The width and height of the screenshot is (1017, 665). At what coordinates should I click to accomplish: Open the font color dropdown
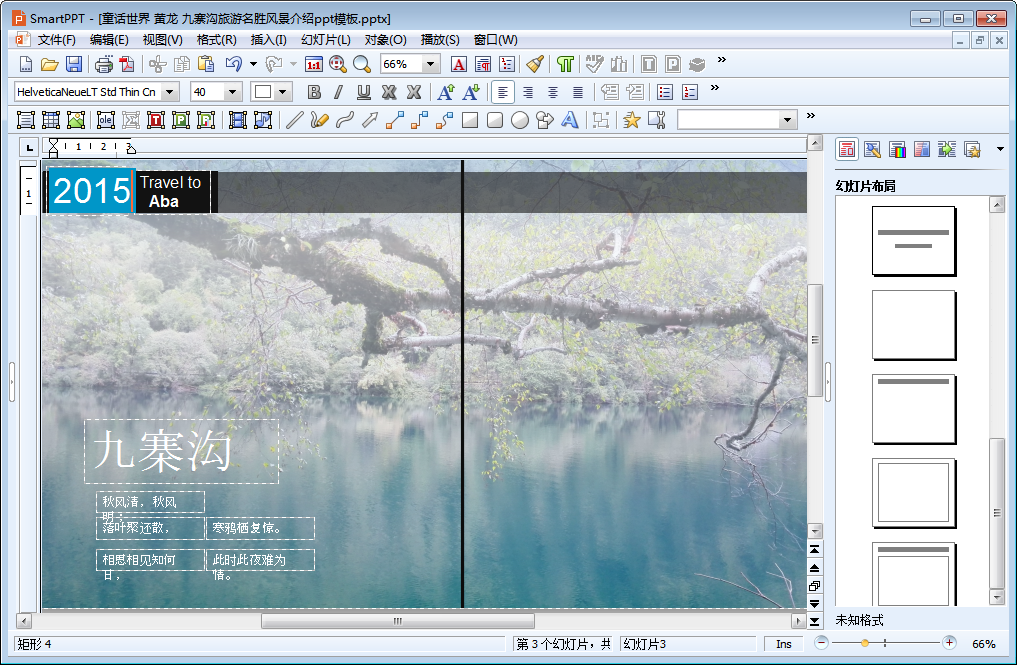(x=283, y=92)
